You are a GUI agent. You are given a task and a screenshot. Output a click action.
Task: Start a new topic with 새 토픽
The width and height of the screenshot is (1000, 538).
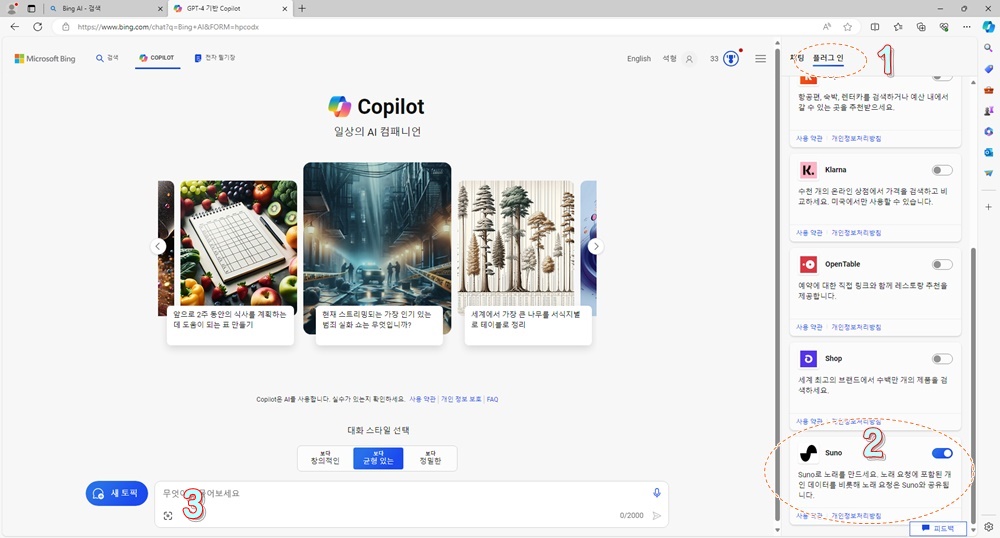pos(117,493)
